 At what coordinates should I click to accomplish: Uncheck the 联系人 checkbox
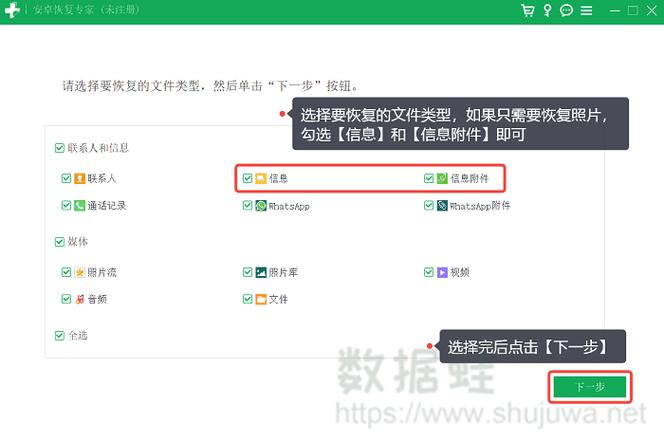[x=66, y=178]
